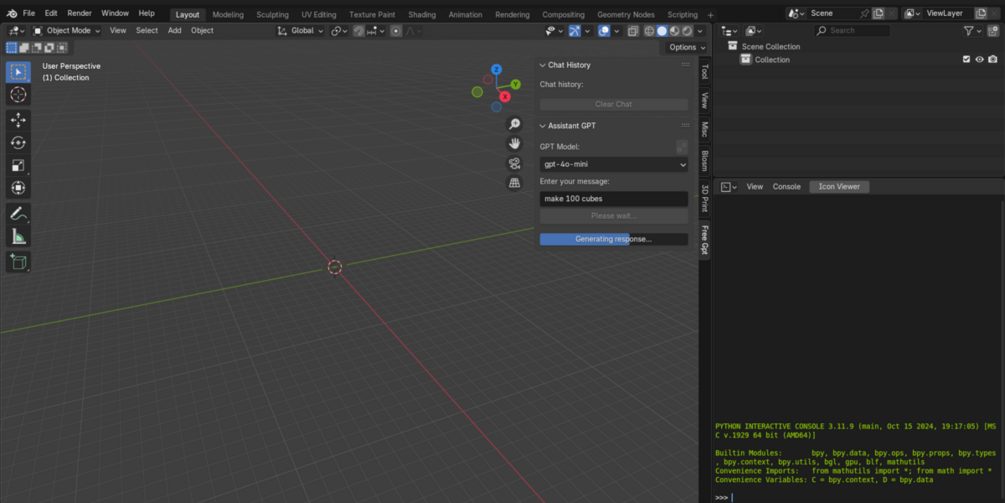
Task: Collapse the Assistant GPT panel
Action: click(542, 126)
